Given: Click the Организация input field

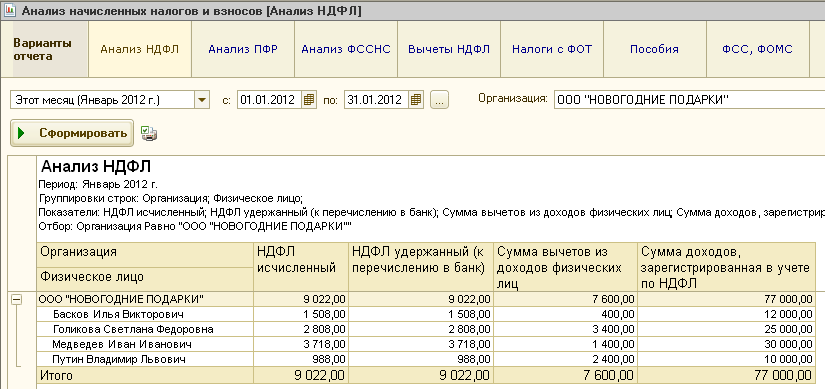Looking at the screenshot, I should [689, 99].
